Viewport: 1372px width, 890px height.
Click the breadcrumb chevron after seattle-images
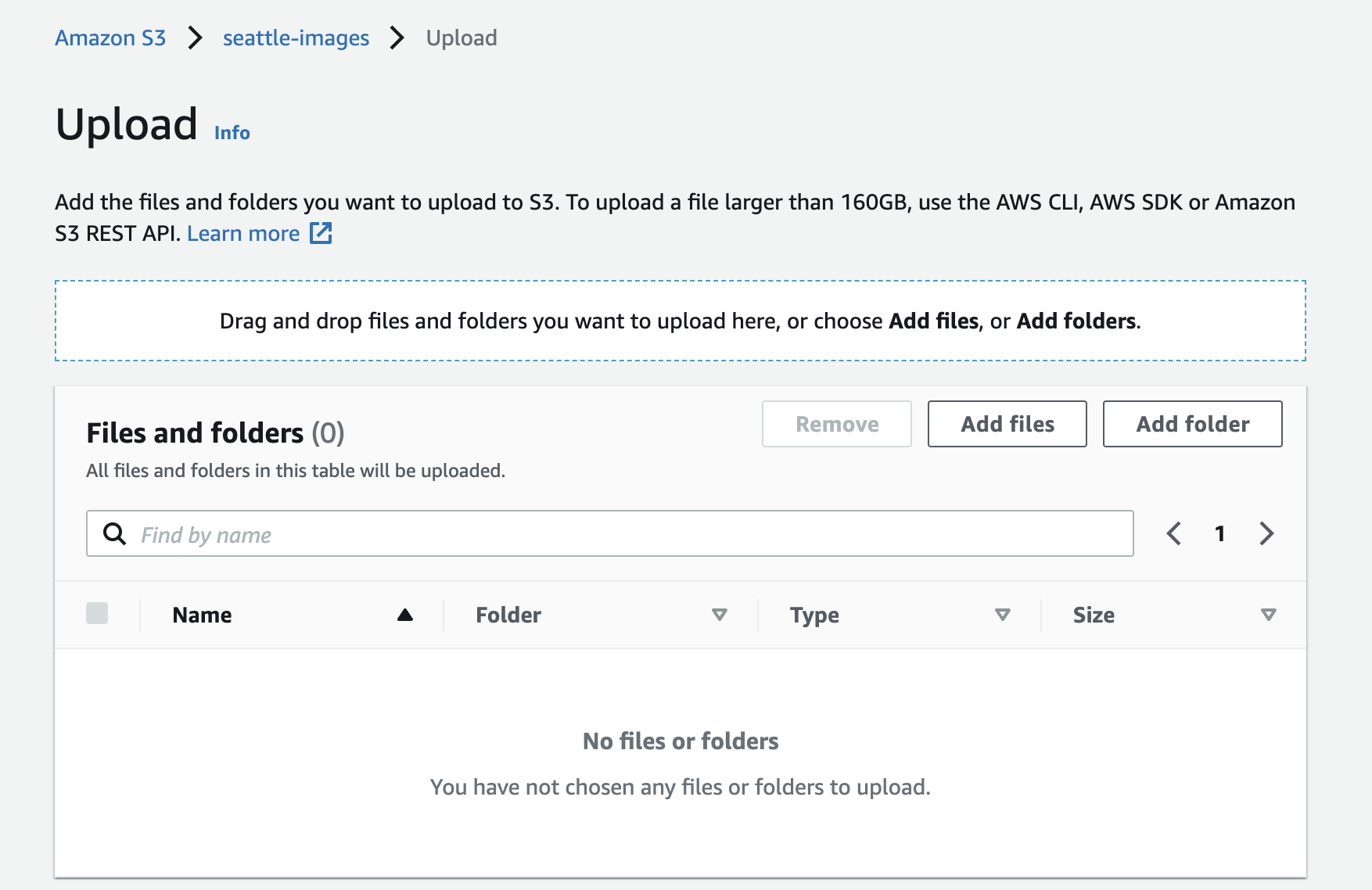[x=398, y=38]
